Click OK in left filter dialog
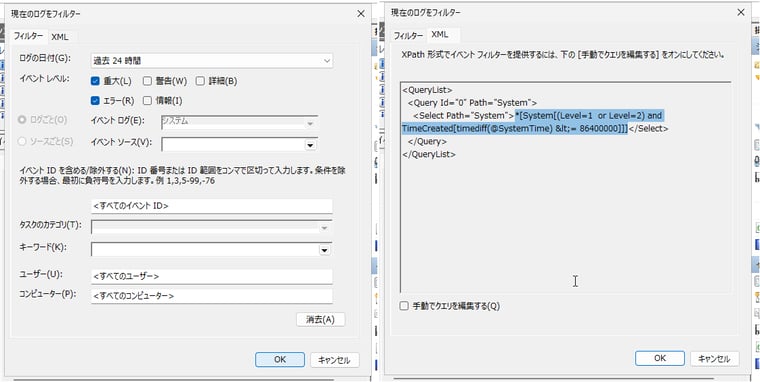 (280, 360)
